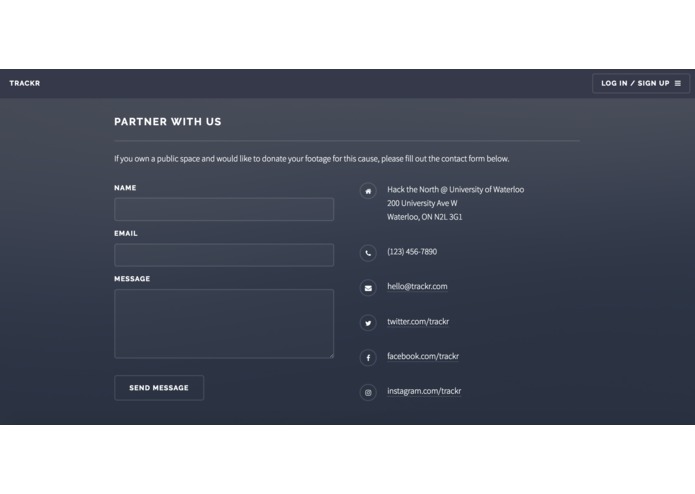Click the Partner With Us heading
The width and height of the screenshot is (695, 494).
[x=168, y=122]
